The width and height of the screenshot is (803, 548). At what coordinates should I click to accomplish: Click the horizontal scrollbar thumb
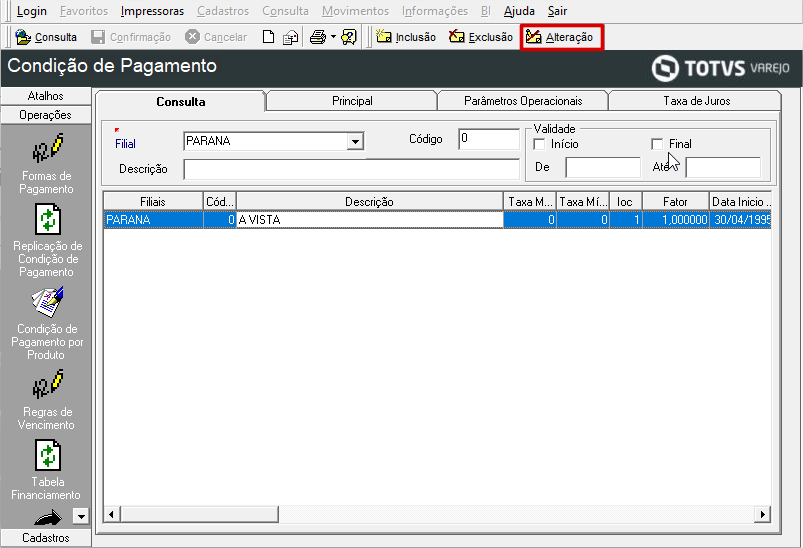click(199, 514)
